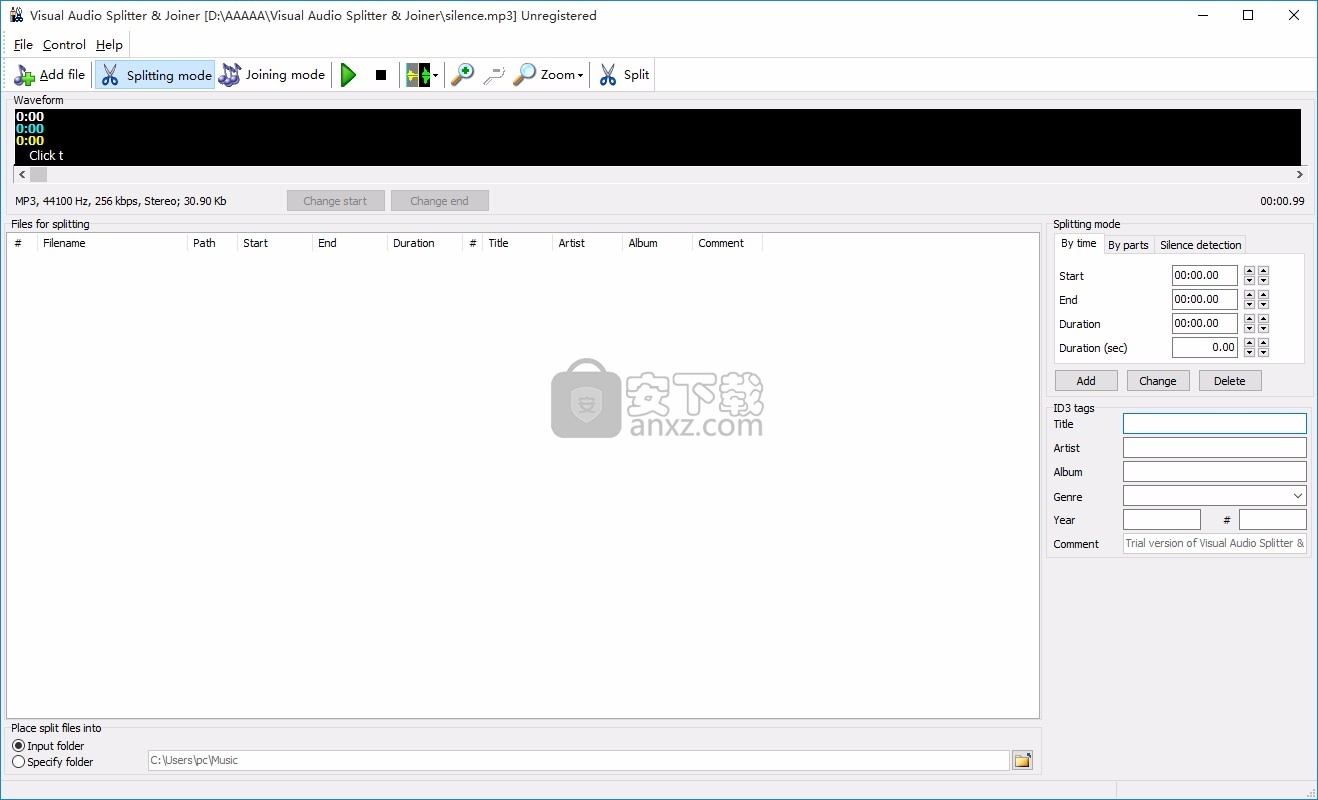The height and width of the screenshot is (800, 1318).
Task: Stop playback with the black square
Action: (x=381, y=75)
